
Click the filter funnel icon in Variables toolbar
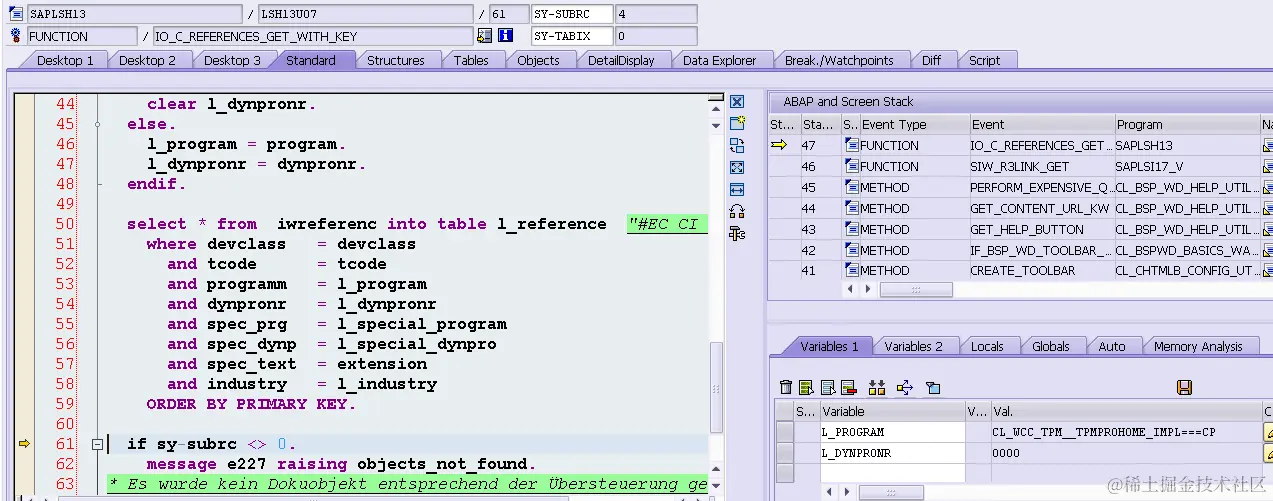click(933, 387)
